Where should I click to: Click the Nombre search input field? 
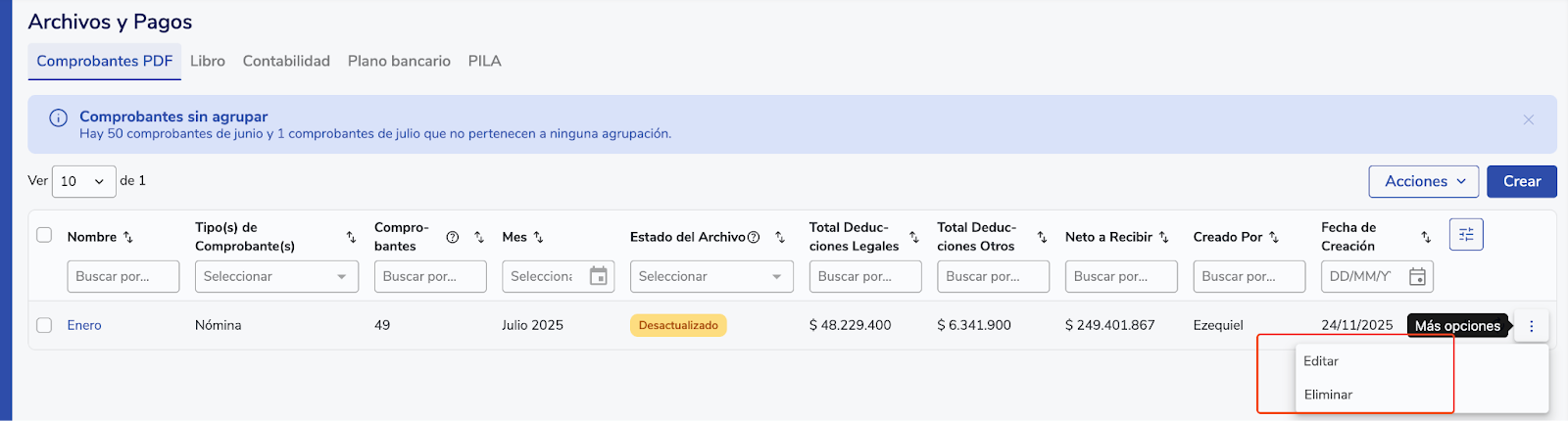pyautogui.click(x=122, y=277)
